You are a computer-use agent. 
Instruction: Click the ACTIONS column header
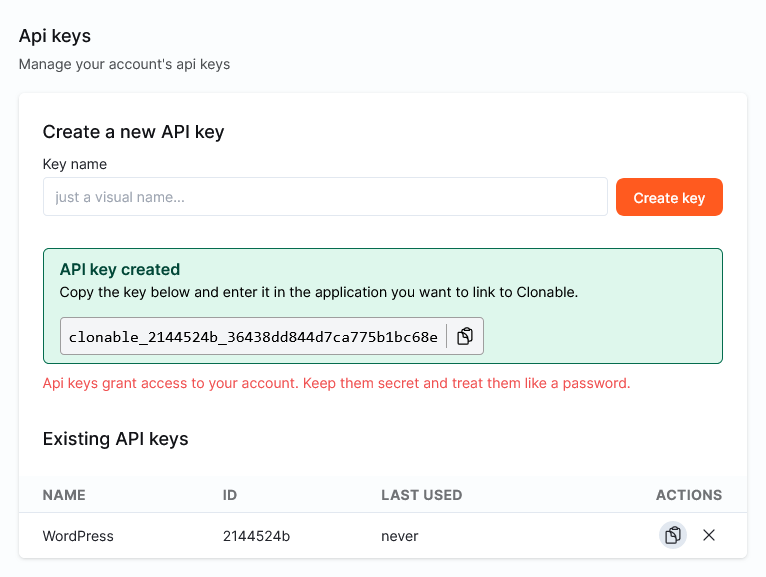[x=688, y=495]
